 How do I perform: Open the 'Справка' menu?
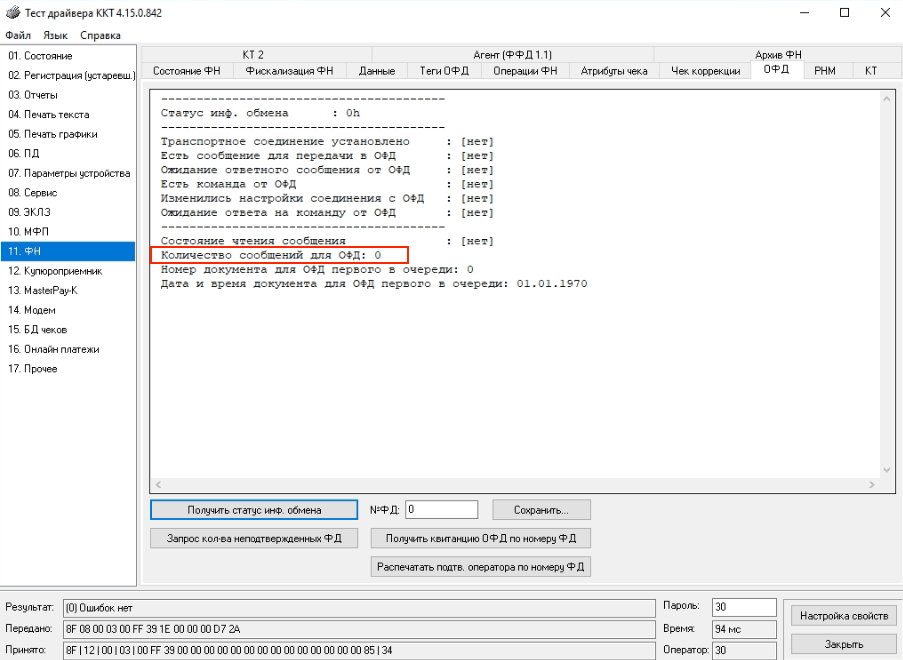pos(100,35)
